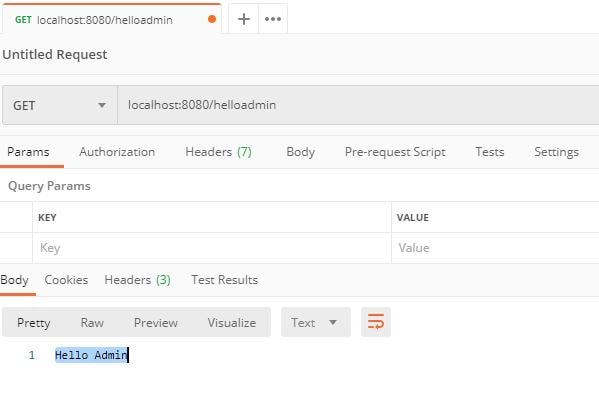Click the query param Key field
The width and height of the screenshot is (599, 393).
click(x=212, y=248)
